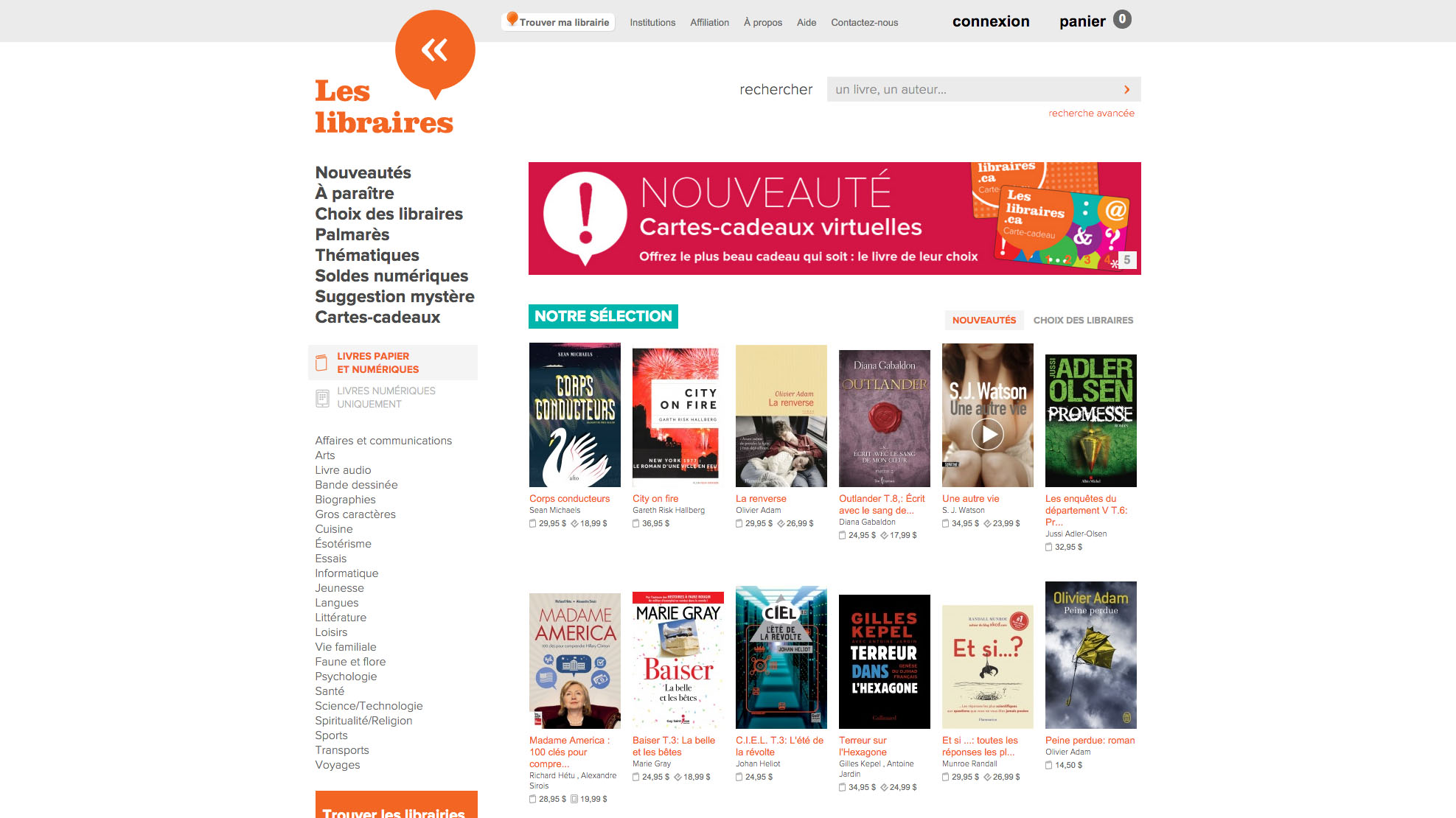This screenshot has width=1456, height=818.
Task: Click the orange speech-bubble logo icon
Action: click(435, 53)
